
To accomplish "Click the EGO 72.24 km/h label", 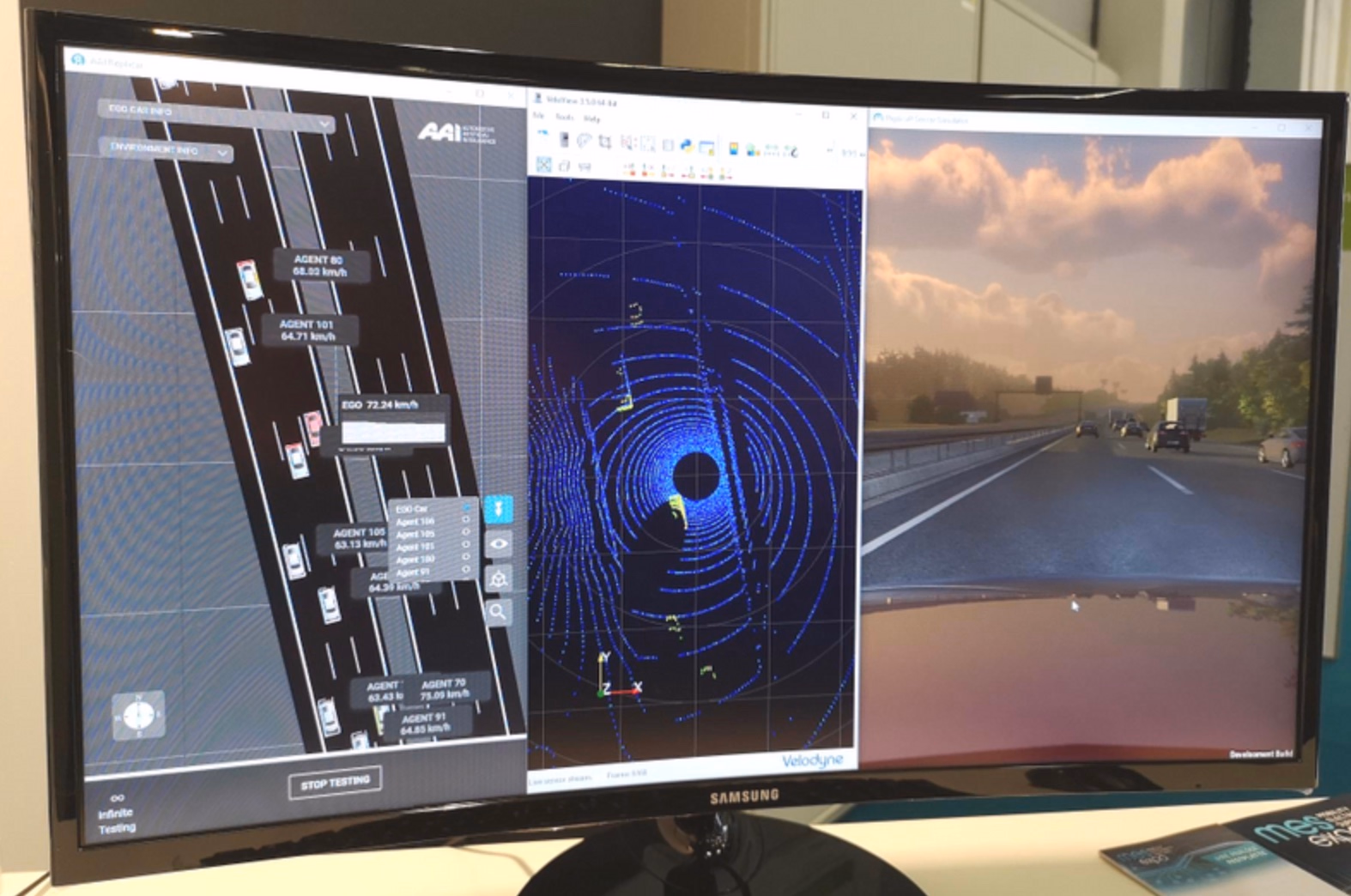I will coord(379,404).
